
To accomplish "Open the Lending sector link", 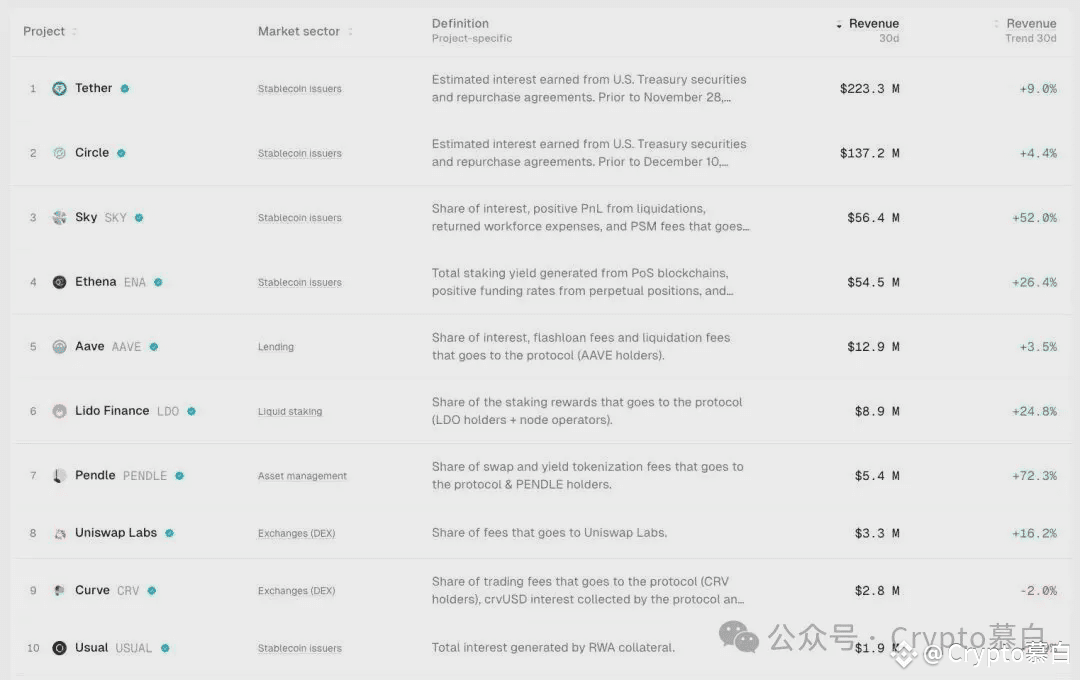I will click(276, 347).
